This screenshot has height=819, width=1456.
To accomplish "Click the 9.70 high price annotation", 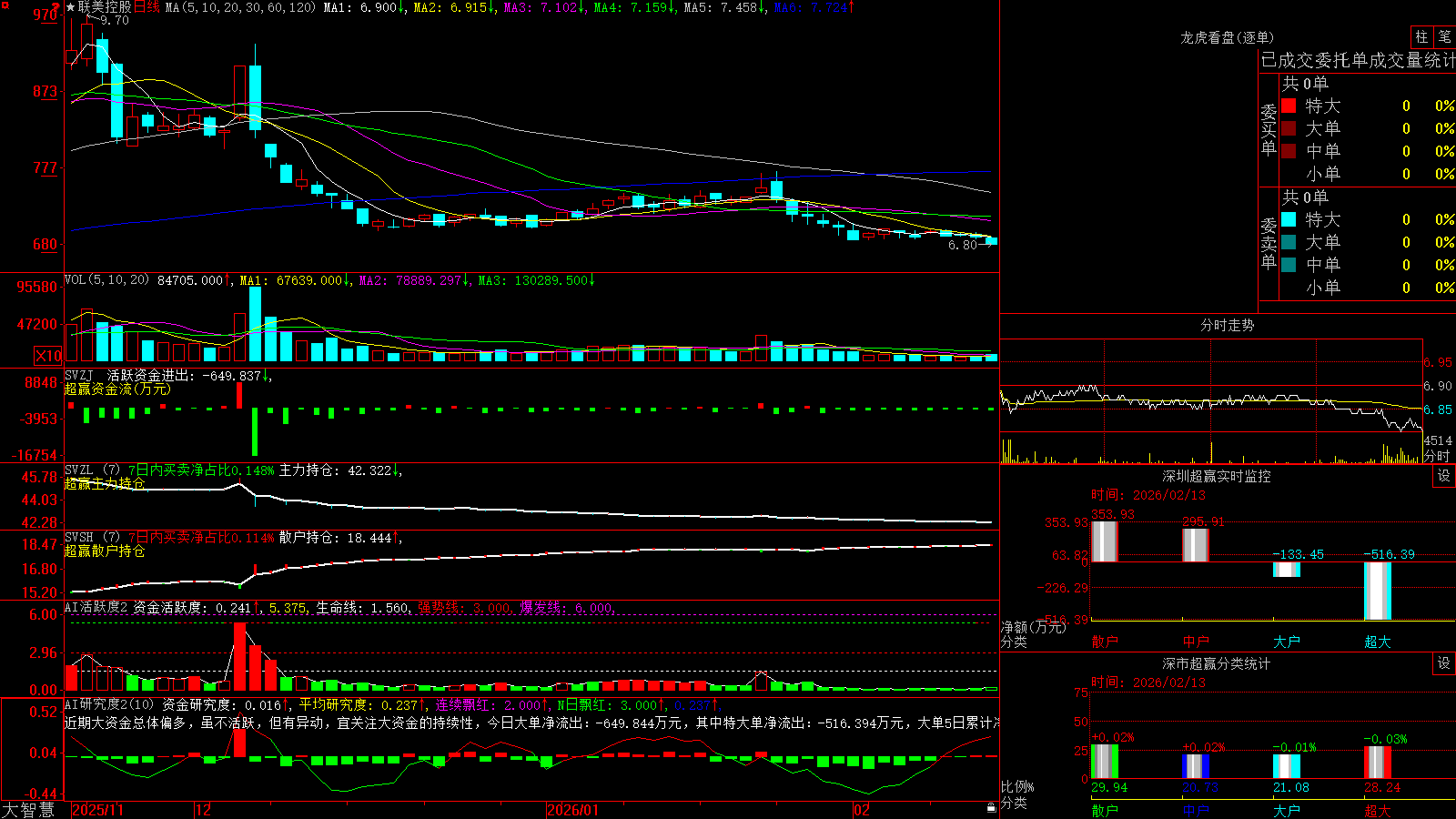I will pyautogui.click(x=114, y=20).
